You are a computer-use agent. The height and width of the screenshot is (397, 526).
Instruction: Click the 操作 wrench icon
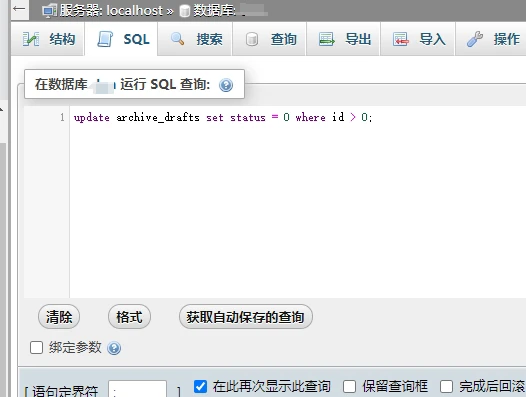pyautogui.click(x=475, y=39)
